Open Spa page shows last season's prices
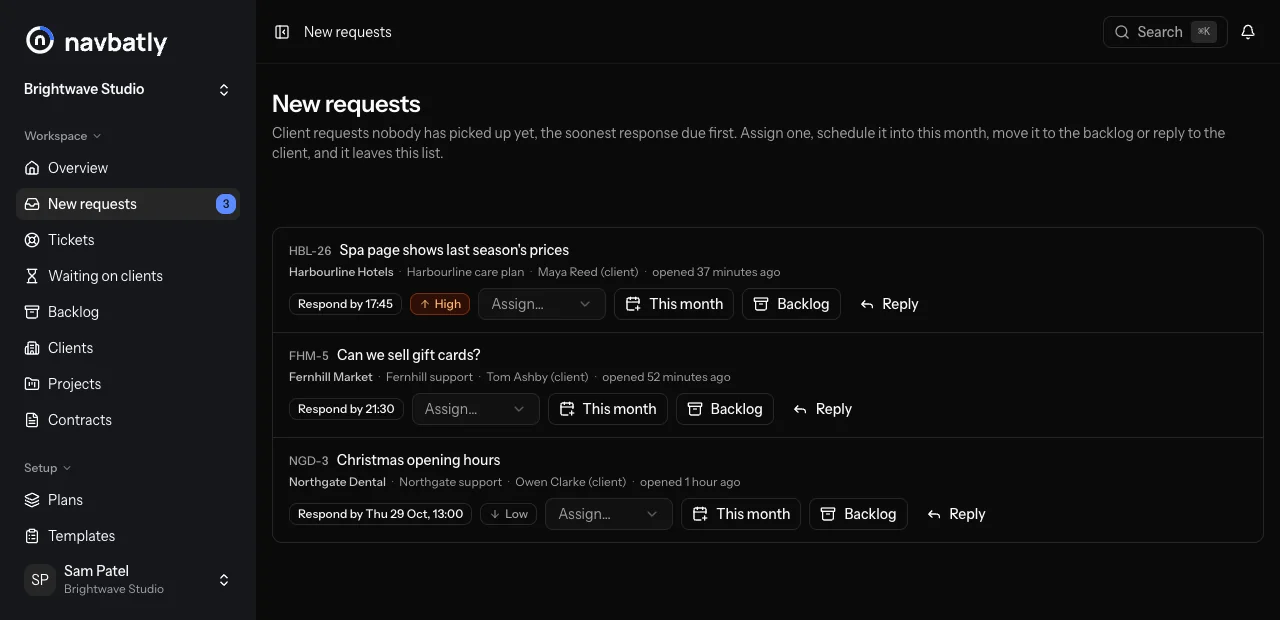The width and height of the screenshot is (1280, 620). point(454,250)
